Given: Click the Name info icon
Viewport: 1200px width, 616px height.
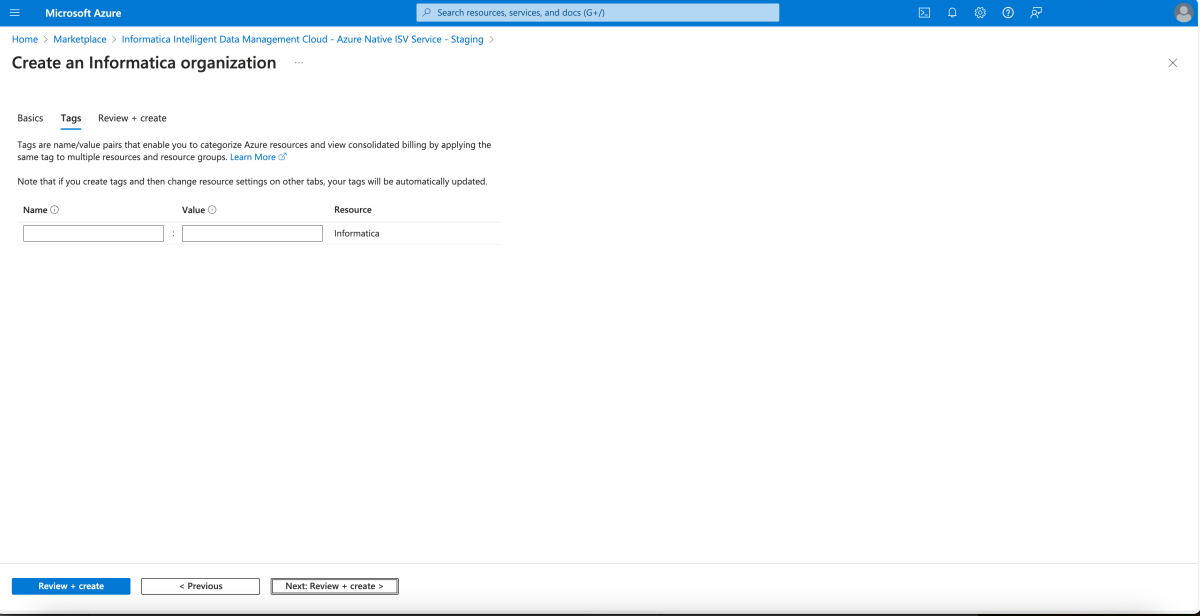Looking at the screenshot, I should pyautogui.click(x=55, y=210).
